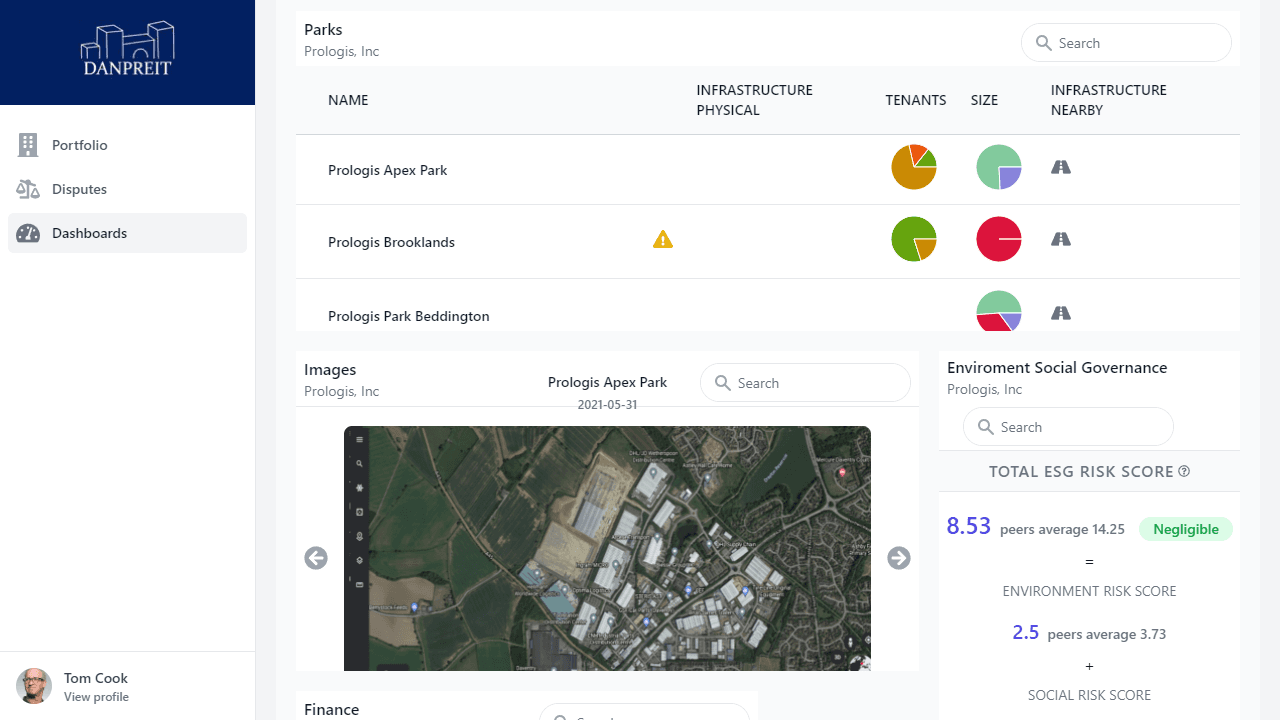Click the help icon beside Total ESG Risk Score
1280x720 pixels.
coord(1184,471)
